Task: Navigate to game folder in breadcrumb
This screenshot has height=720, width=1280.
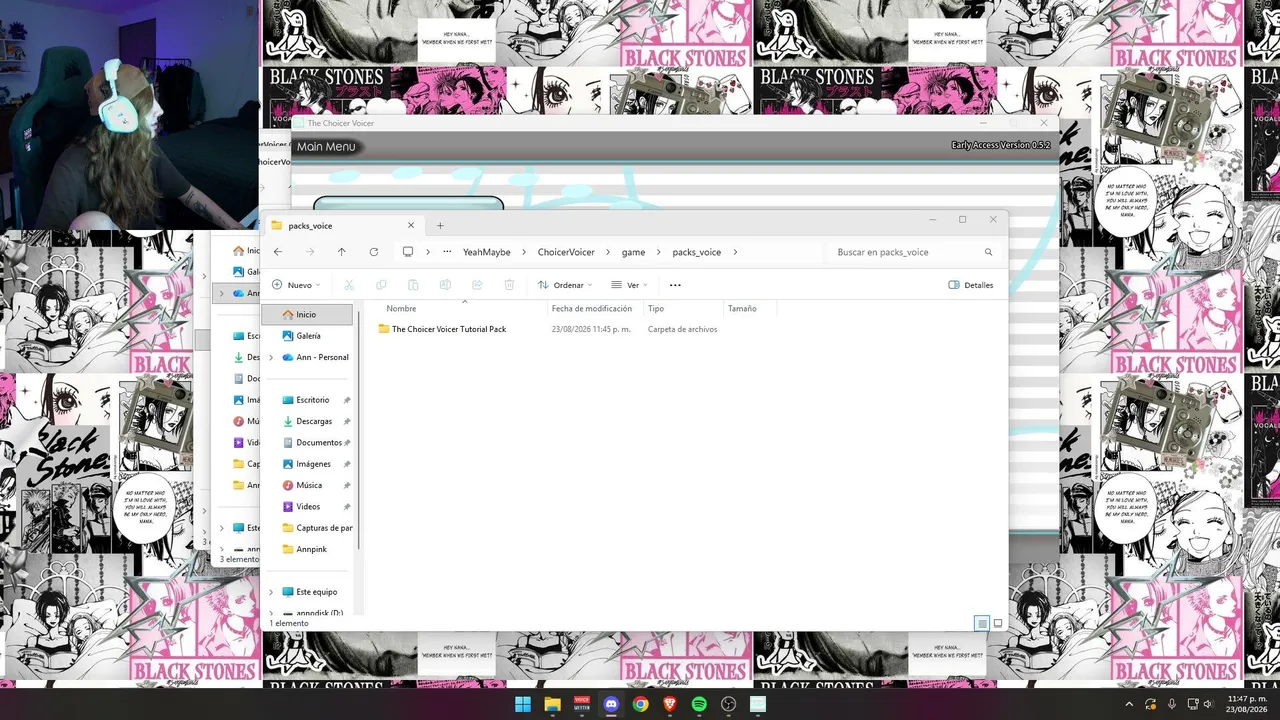Action: pyautogui.click(x=633, y=252)
